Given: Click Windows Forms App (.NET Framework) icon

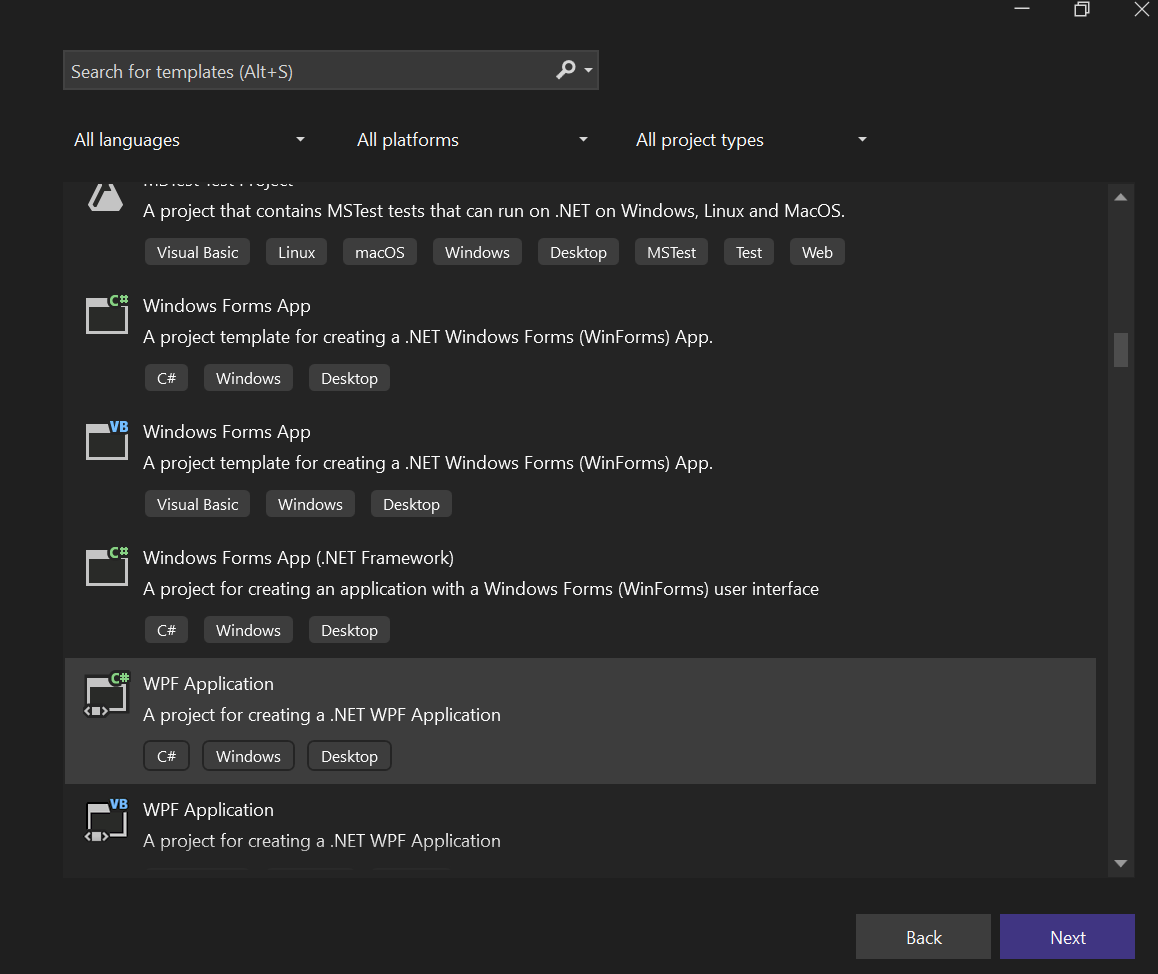Looking at the screenshot, I should (x=107, y=567).
